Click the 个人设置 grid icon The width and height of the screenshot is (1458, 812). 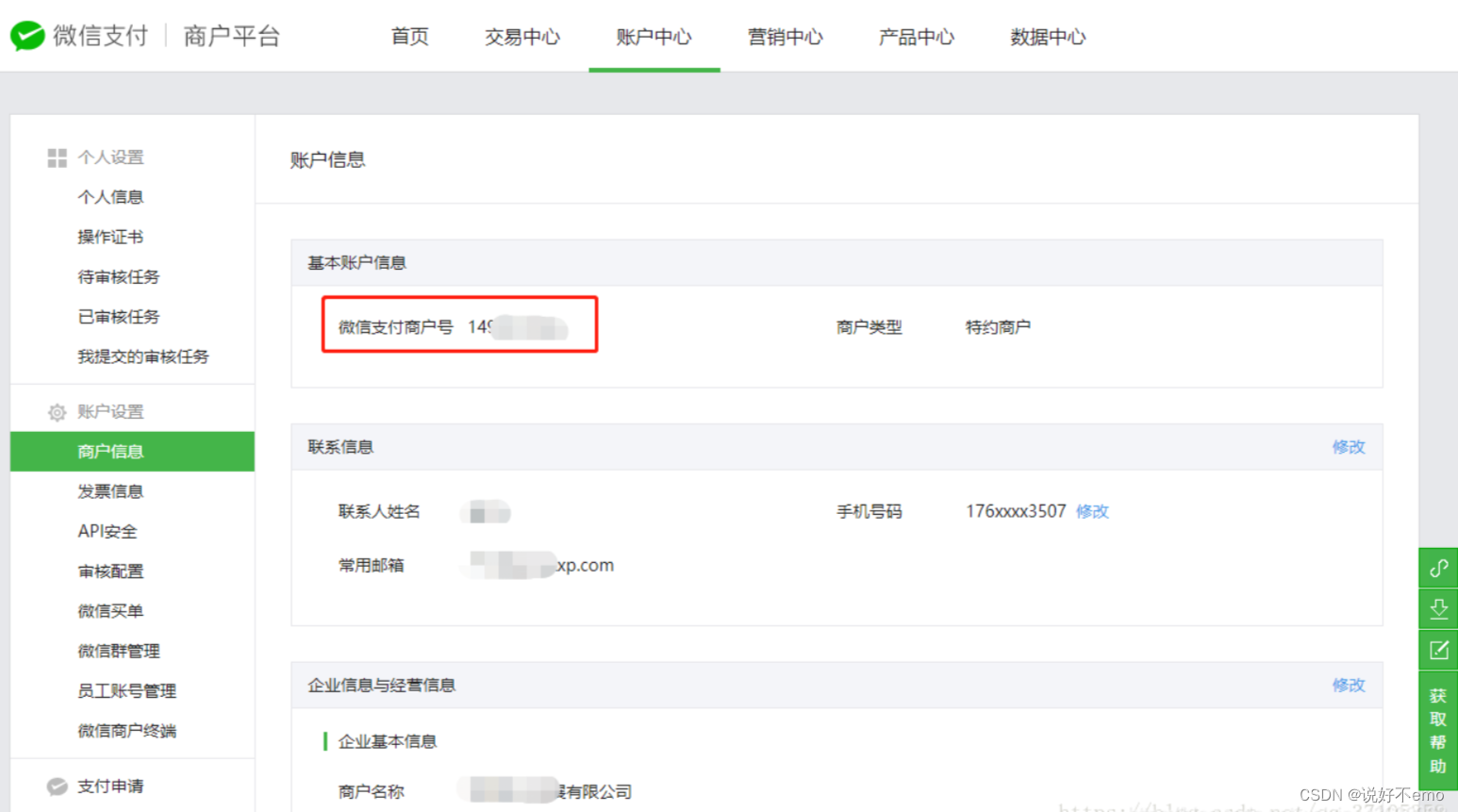(58, 157)
